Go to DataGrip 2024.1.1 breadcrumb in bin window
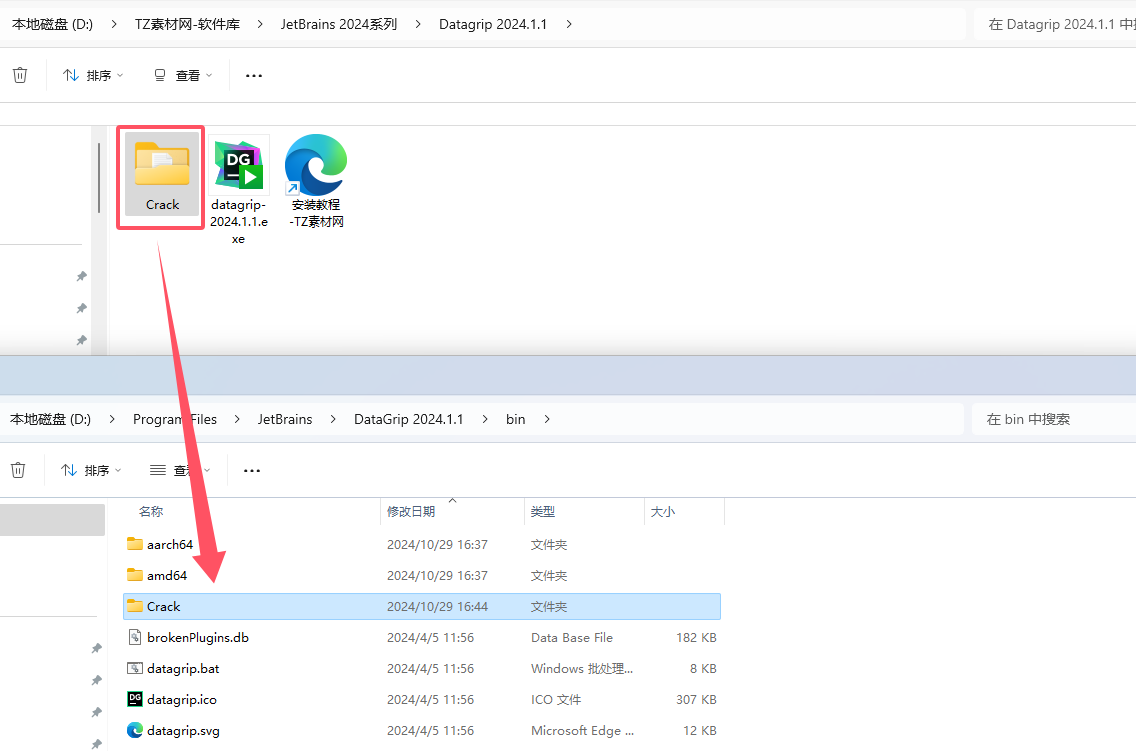Viewport: 1136px width, 751px height. (409, 419)
